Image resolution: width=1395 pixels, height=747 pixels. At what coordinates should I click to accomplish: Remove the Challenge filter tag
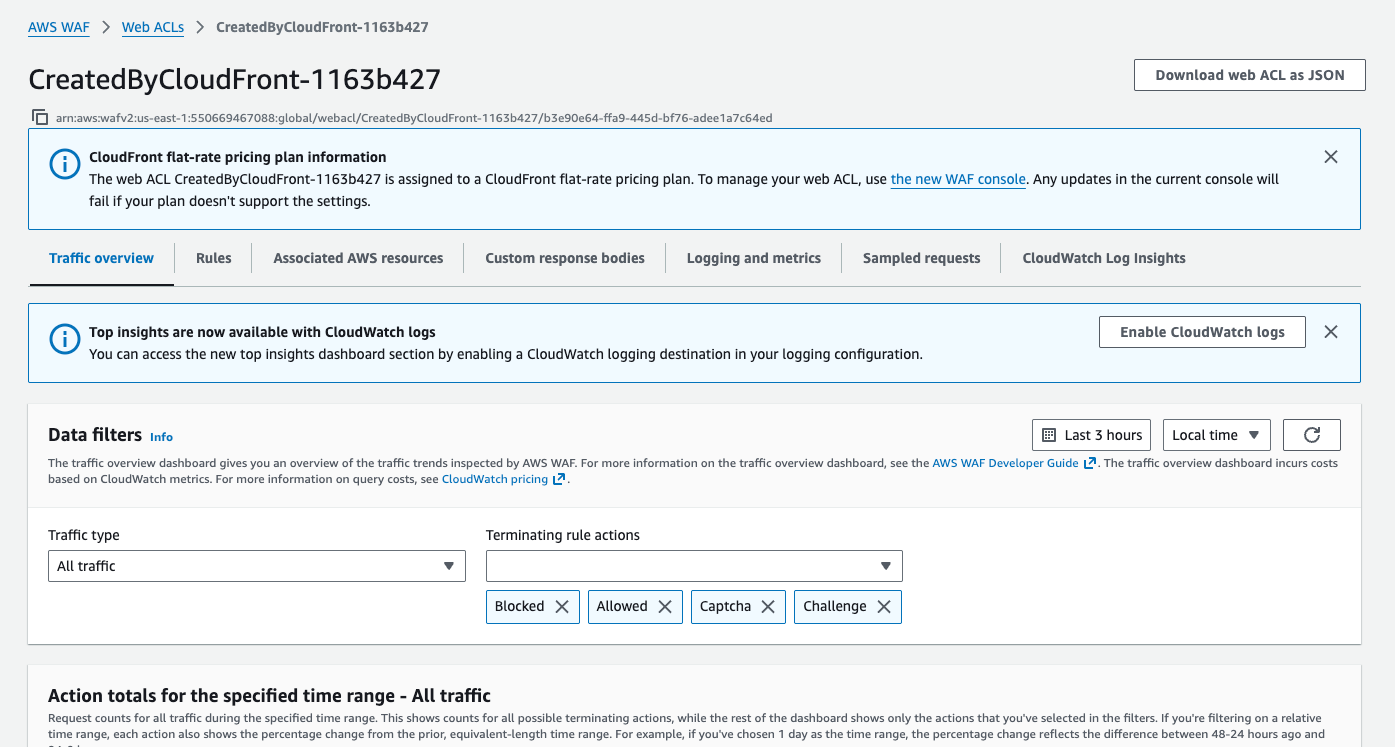coord(884,607)
